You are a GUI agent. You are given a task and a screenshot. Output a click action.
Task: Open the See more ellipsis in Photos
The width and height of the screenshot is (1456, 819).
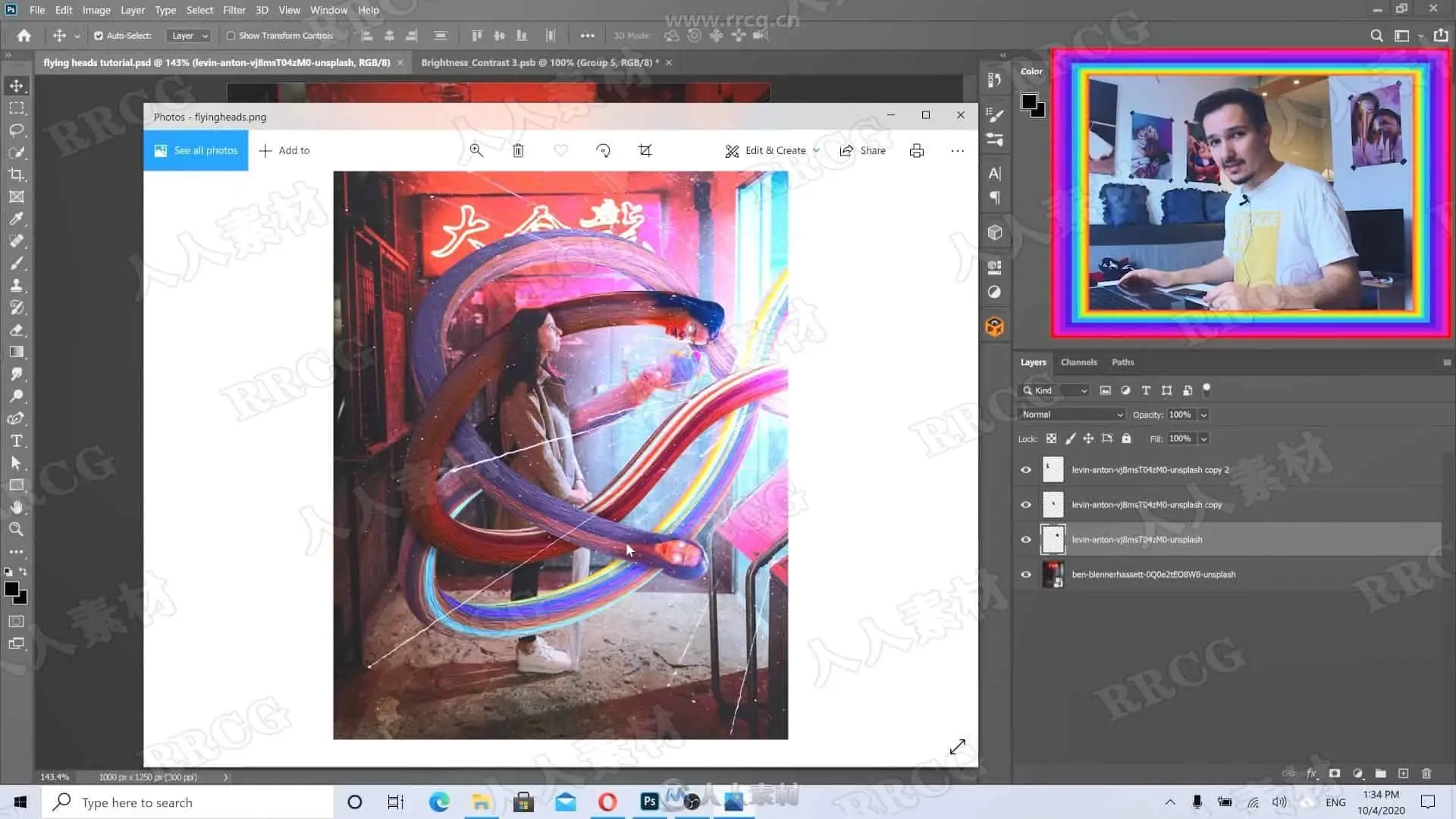click(x=958, y=150)
